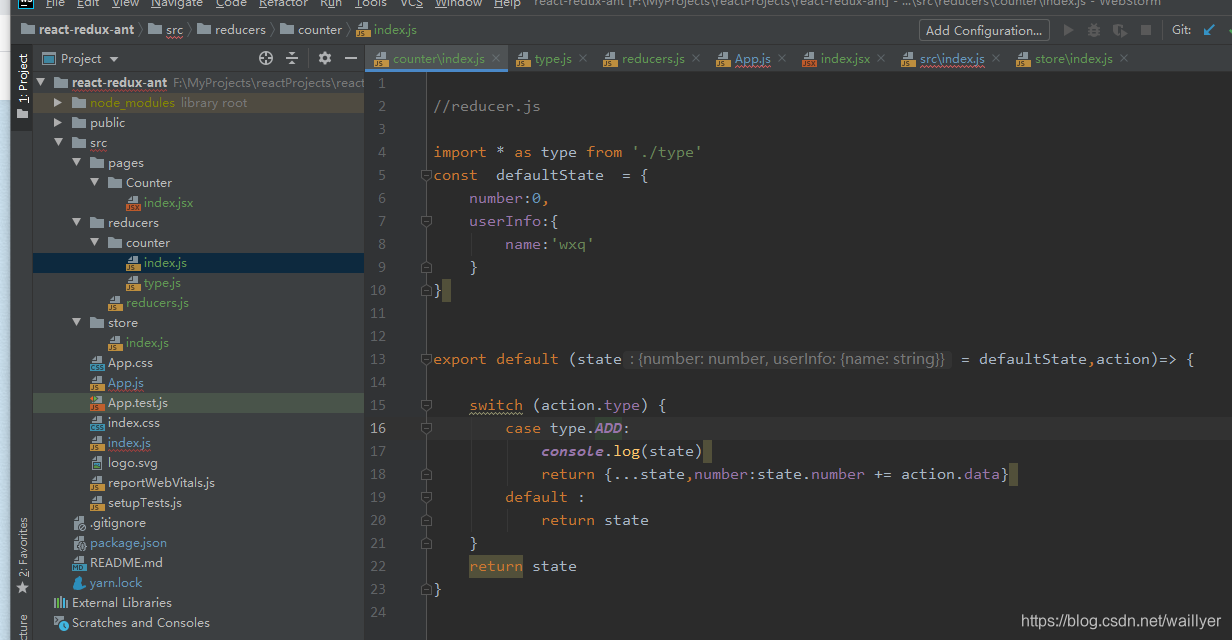Click the Run play icon
Viewport: 1232px width, 640px height.
pyautogui.click(x=1068, y=30)
